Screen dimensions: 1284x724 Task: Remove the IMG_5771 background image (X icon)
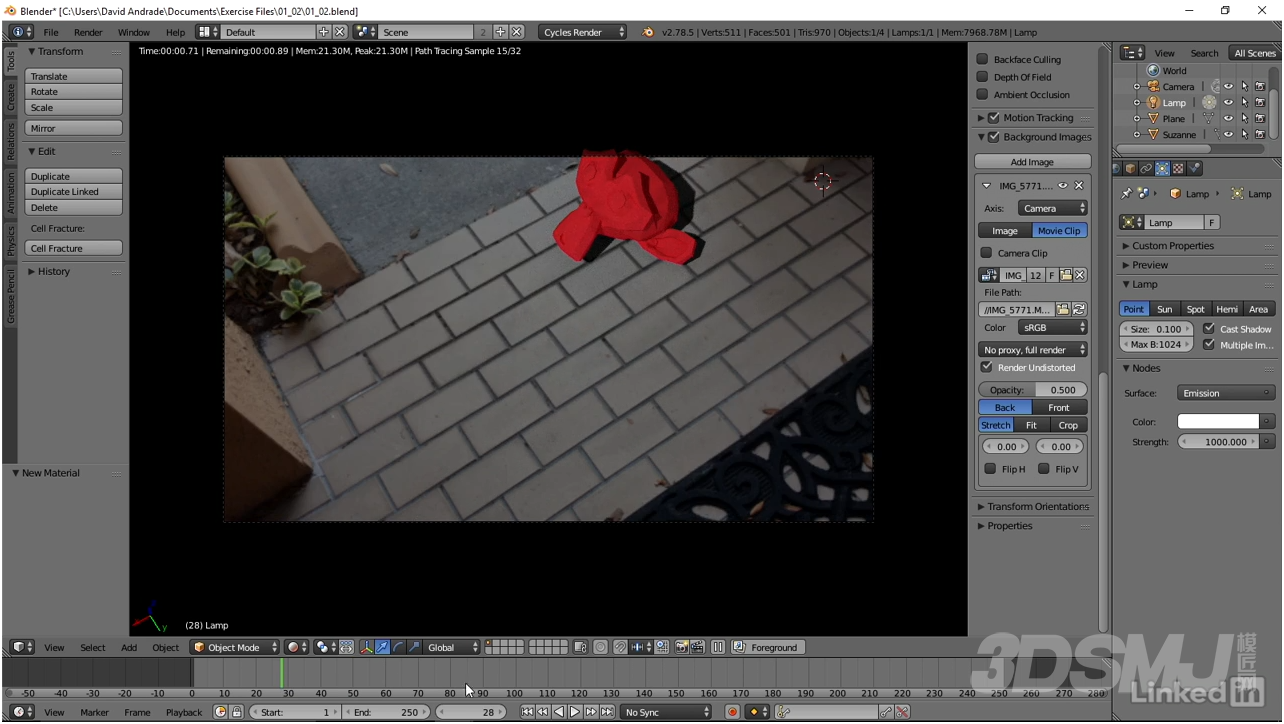coord(1079,186)
